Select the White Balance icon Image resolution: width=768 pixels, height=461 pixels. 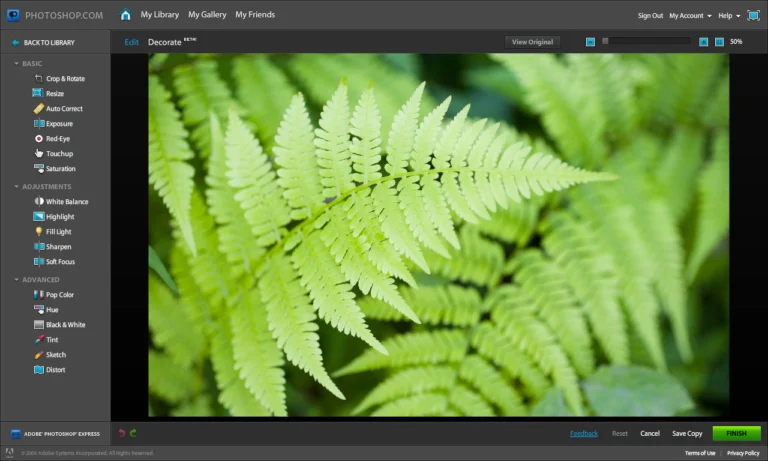[39, 201]
